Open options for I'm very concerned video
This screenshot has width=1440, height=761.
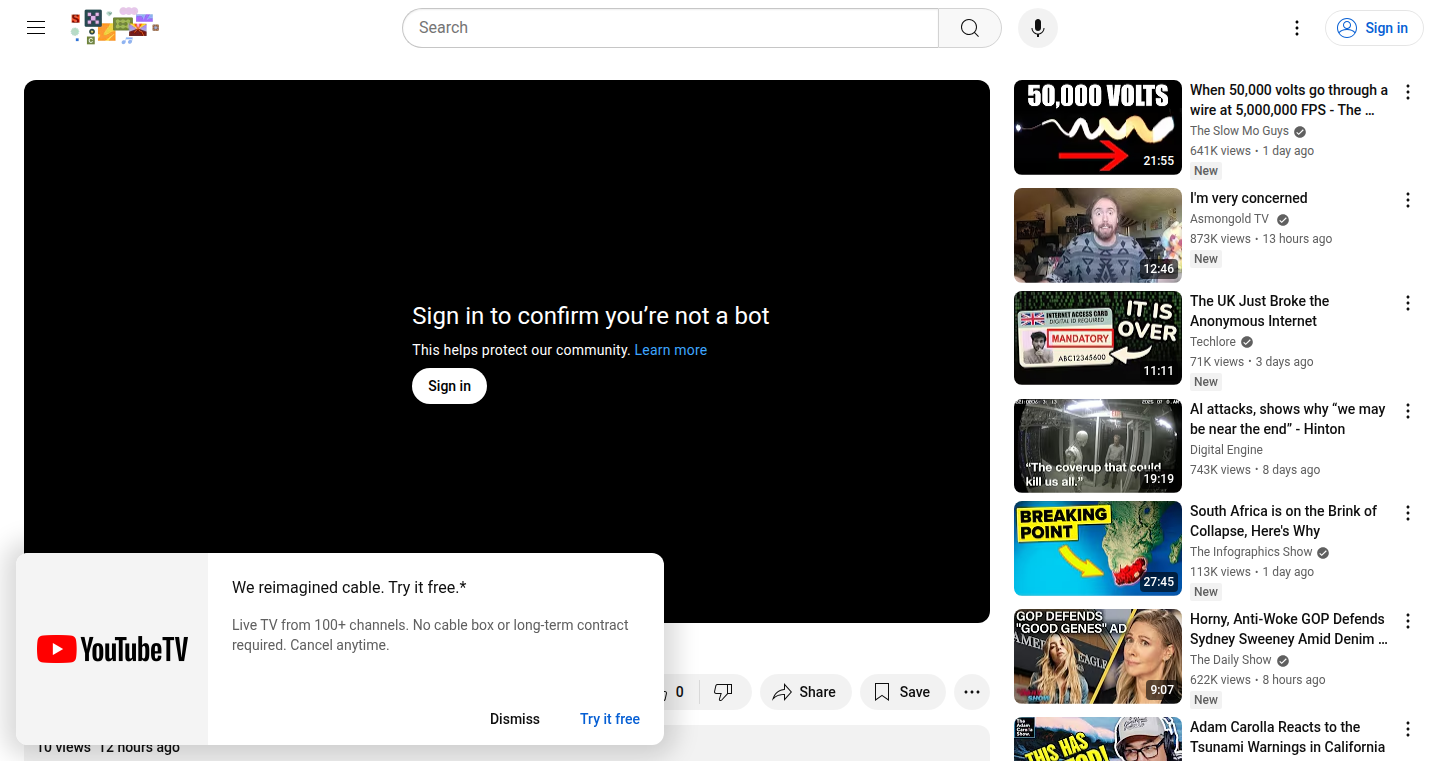[x=1408, y=200]
